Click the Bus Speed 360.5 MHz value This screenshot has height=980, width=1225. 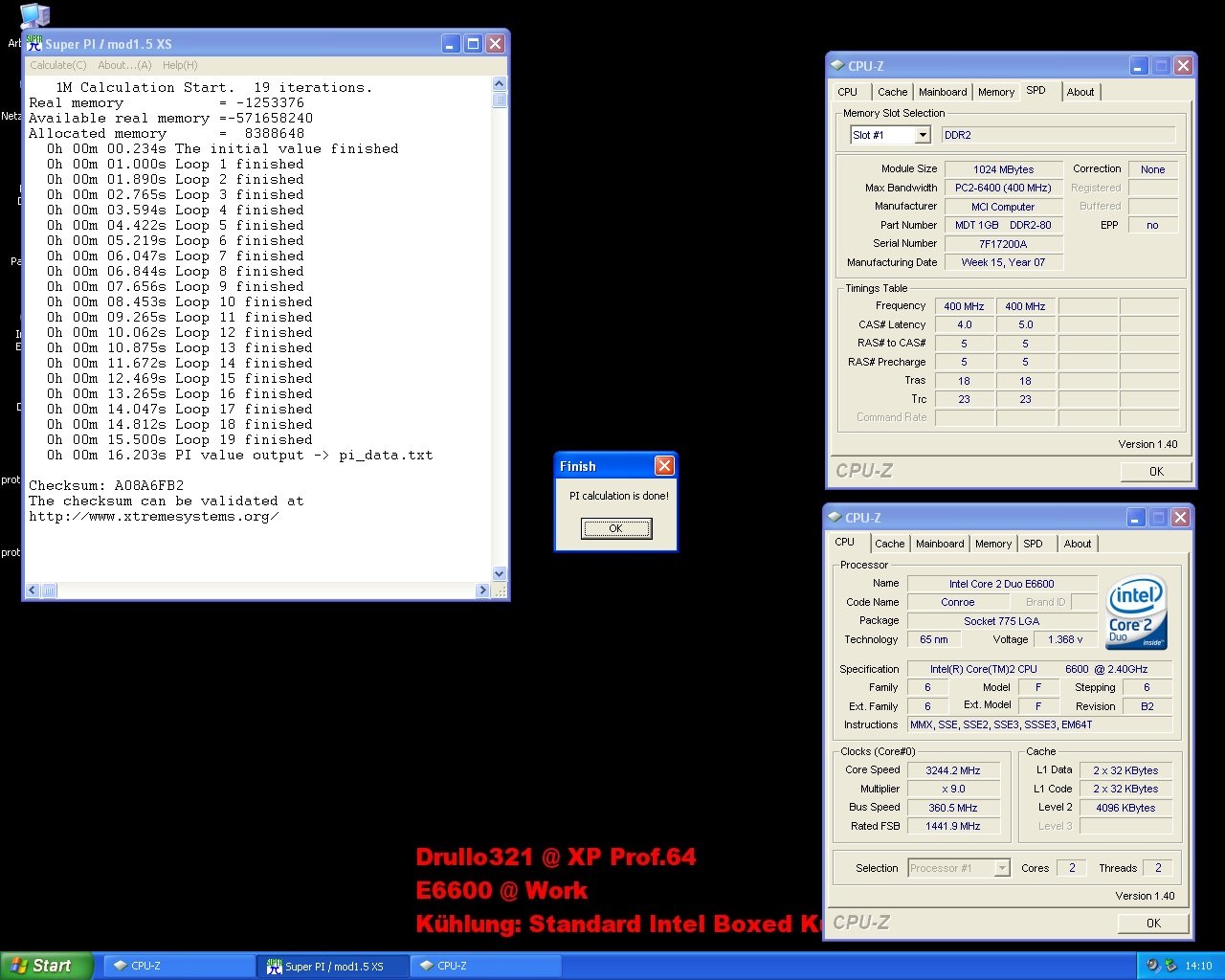953,808
